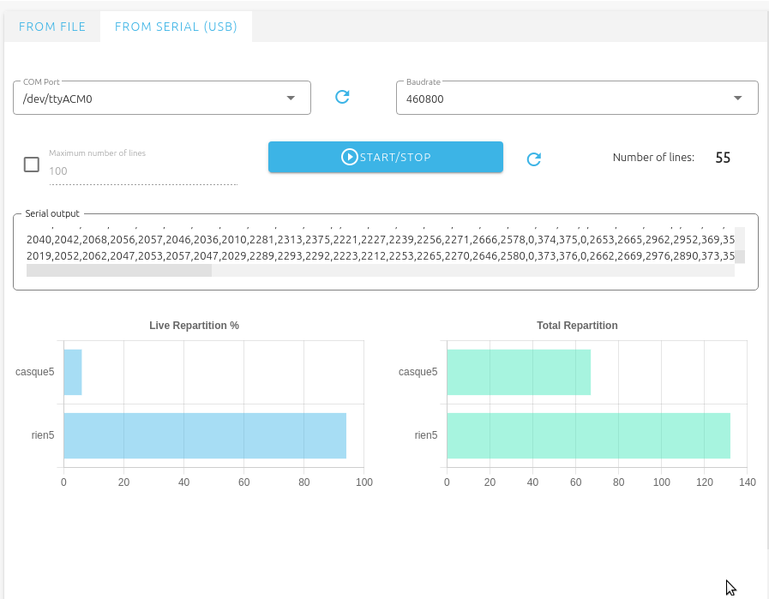Image resolution: width=769 pixels, height=599 pixels.
Task: Click the Number of lines value 55
Action: [x=723, y=158]
